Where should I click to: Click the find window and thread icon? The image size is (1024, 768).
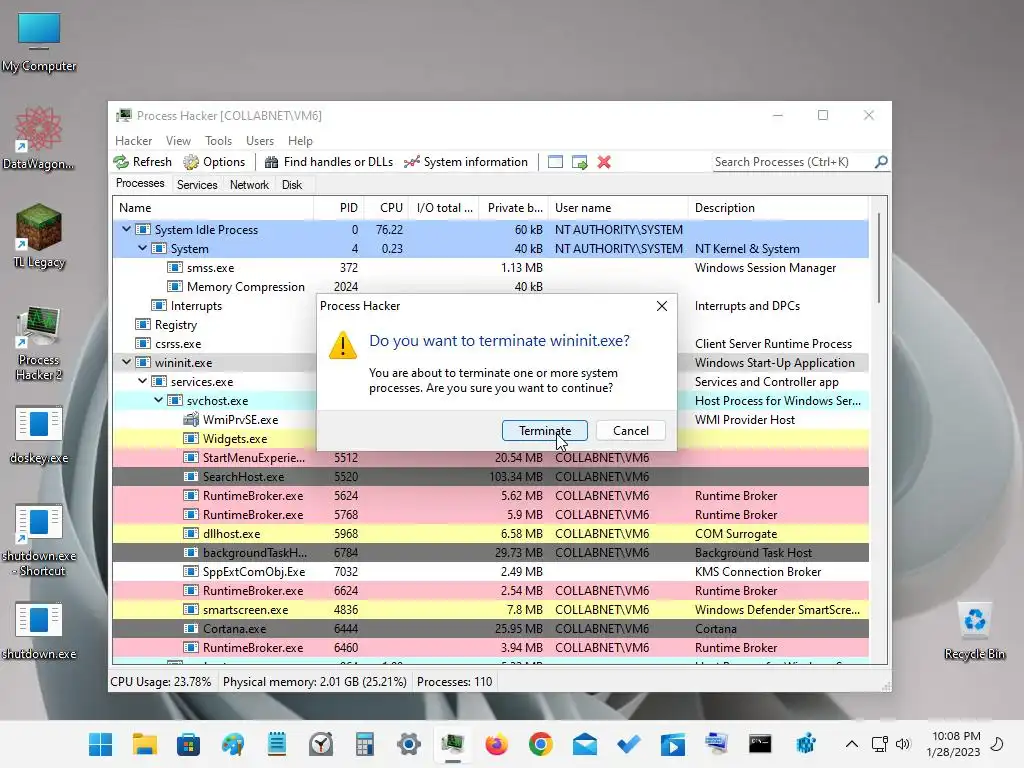[579, 162]
